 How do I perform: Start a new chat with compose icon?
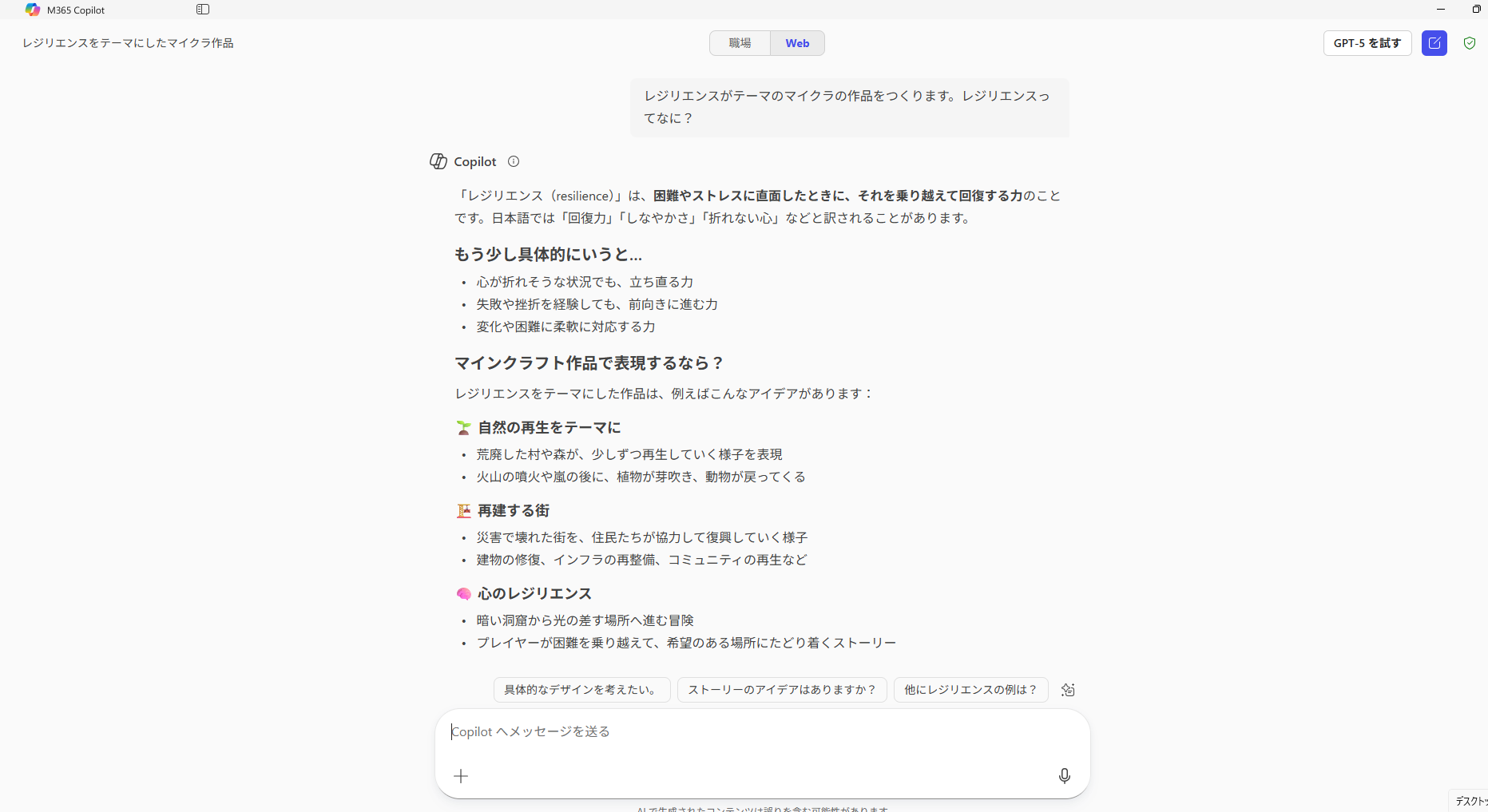1434,43
